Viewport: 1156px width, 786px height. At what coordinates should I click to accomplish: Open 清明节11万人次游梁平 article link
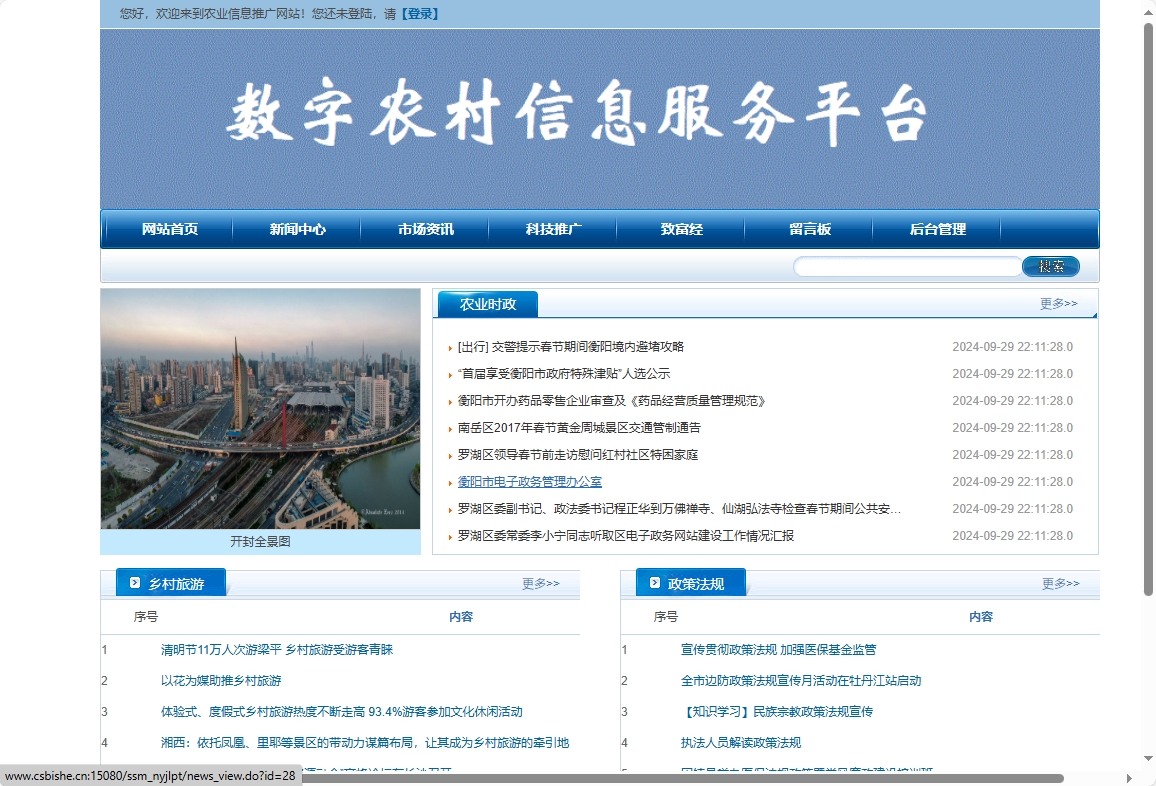coord(277,649)
